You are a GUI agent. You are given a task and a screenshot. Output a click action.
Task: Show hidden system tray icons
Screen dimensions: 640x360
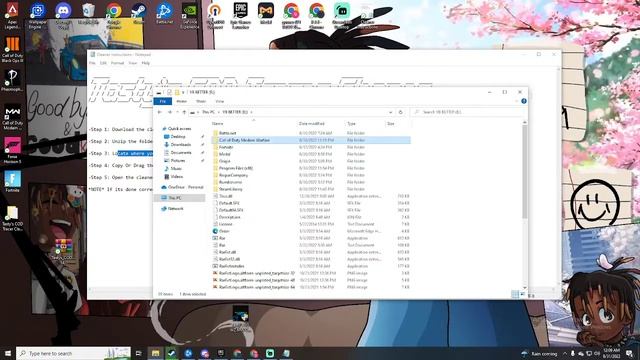pyautogui.click(x=565, y=353)
